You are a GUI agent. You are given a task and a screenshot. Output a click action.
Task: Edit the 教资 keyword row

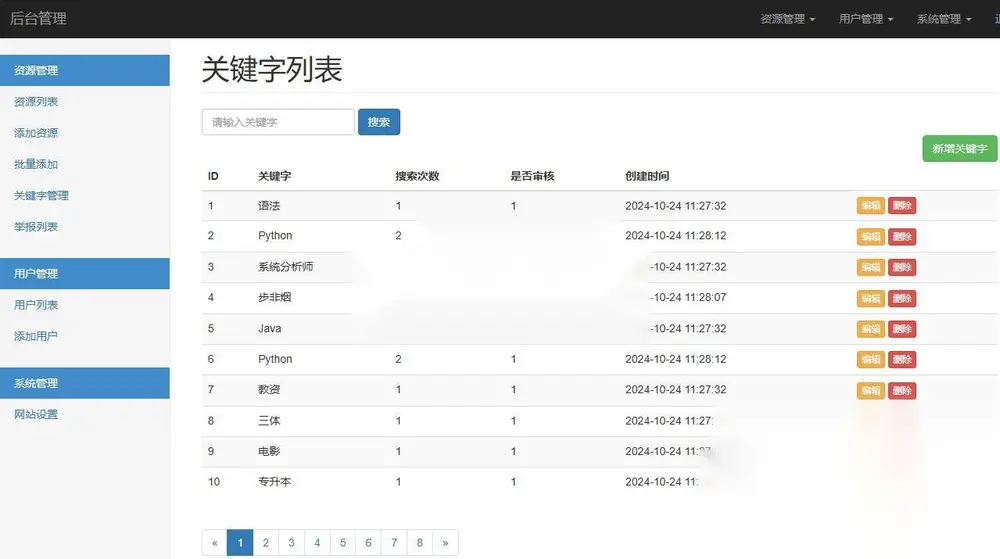[871, 390]
